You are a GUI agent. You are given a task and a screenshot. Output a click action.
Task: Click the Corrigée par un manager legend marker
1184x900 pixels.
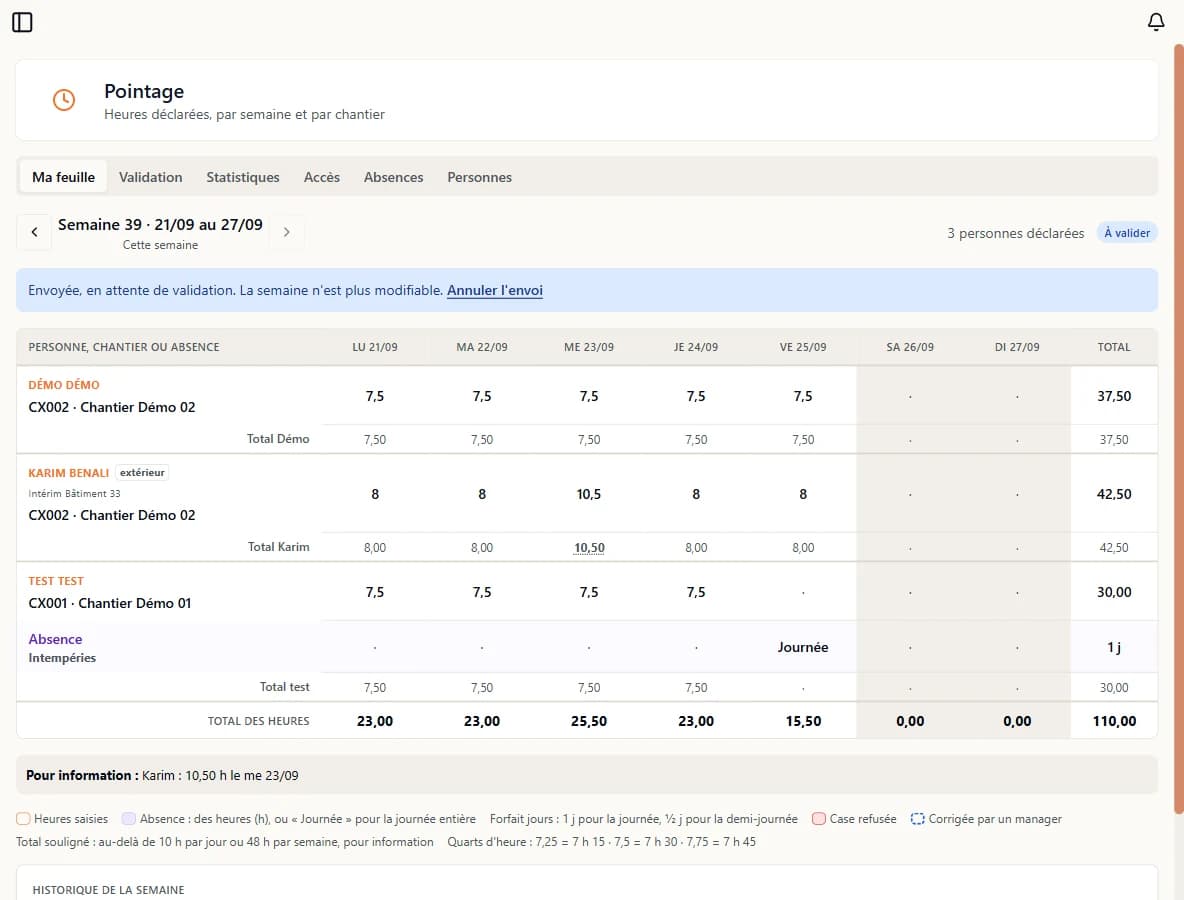pyautogui.click(x=917, y=819)
